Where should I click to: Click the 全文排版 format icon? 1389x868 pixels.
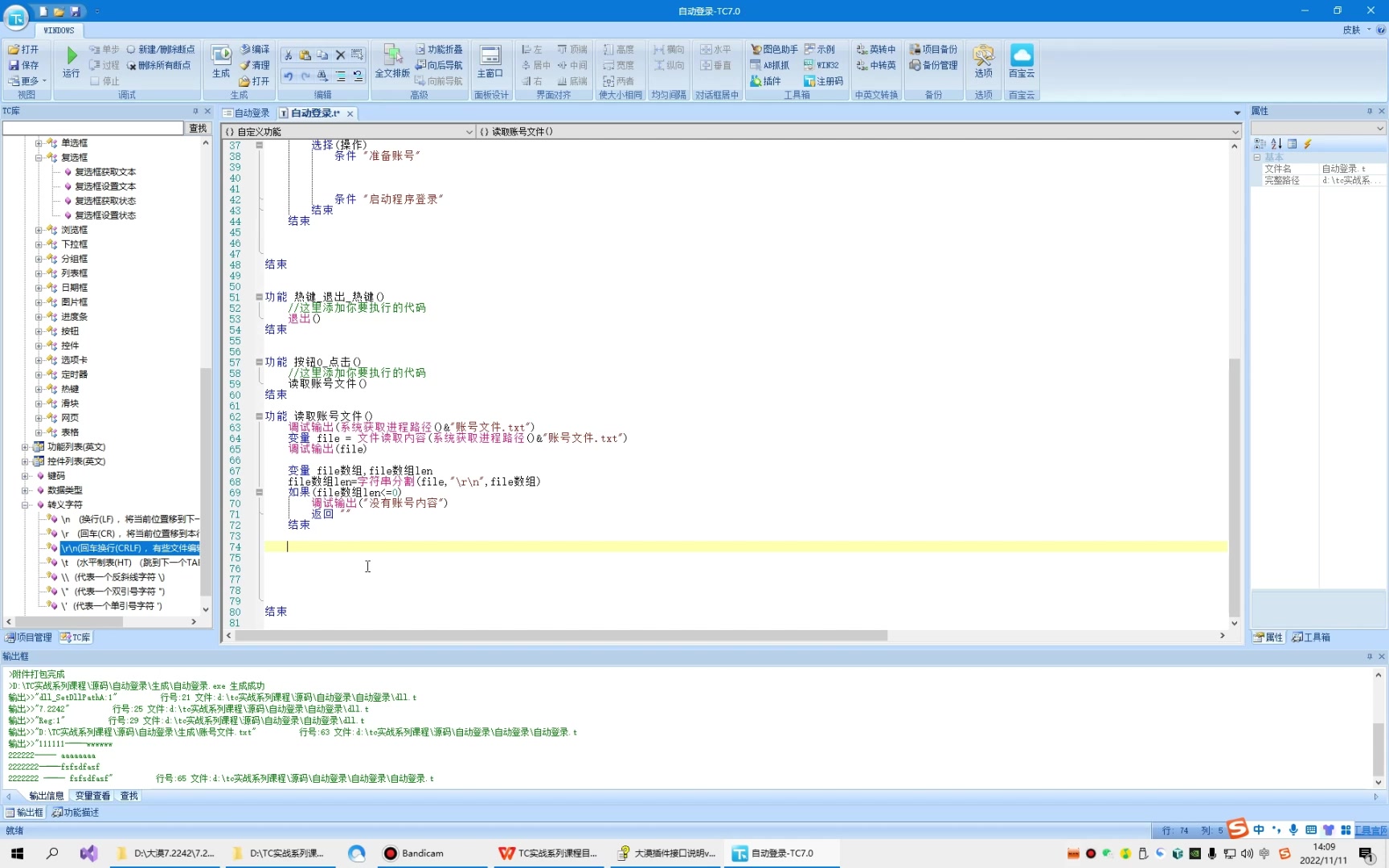(392, 56)
